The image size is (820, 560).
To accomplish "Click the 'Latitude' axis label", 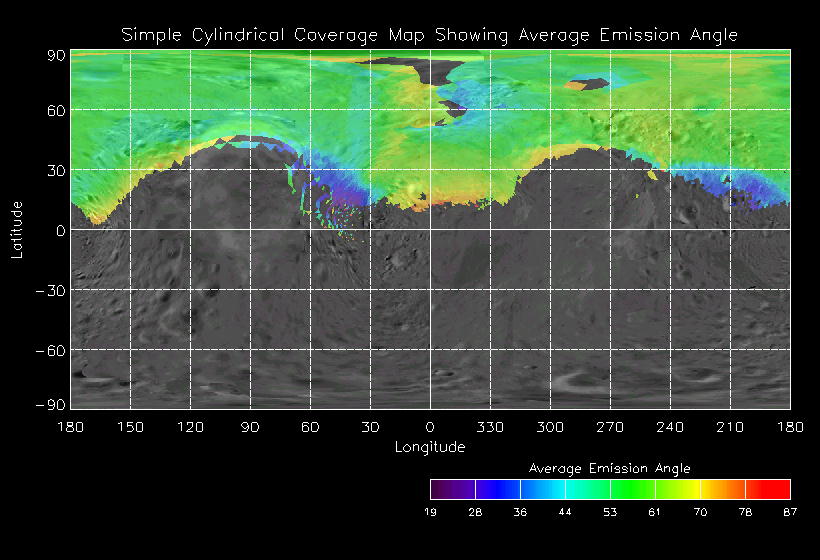I will tap(17, 230).
